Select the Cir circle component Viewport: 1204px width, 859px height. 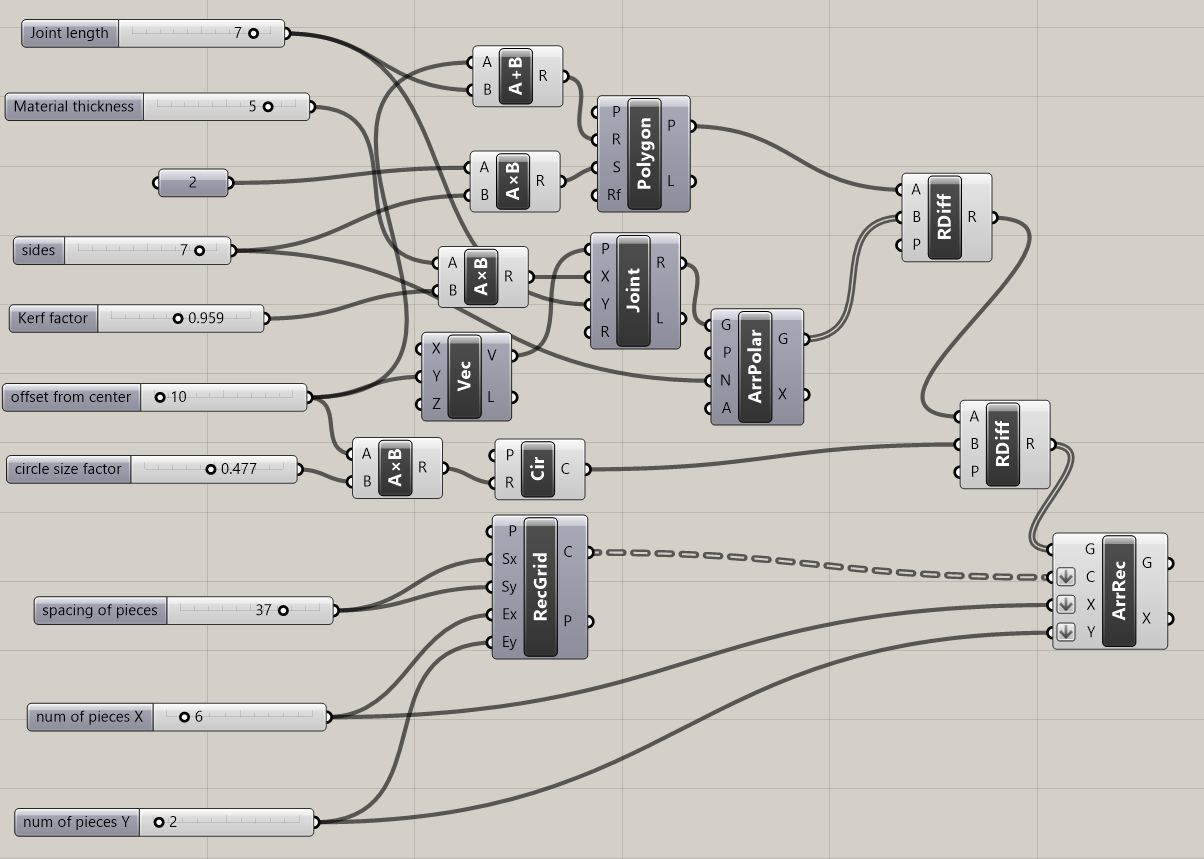coord(539,469)
